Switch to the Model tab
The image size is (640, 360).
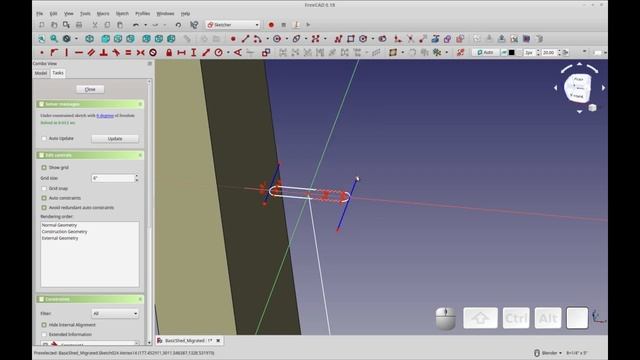point(41,73)
